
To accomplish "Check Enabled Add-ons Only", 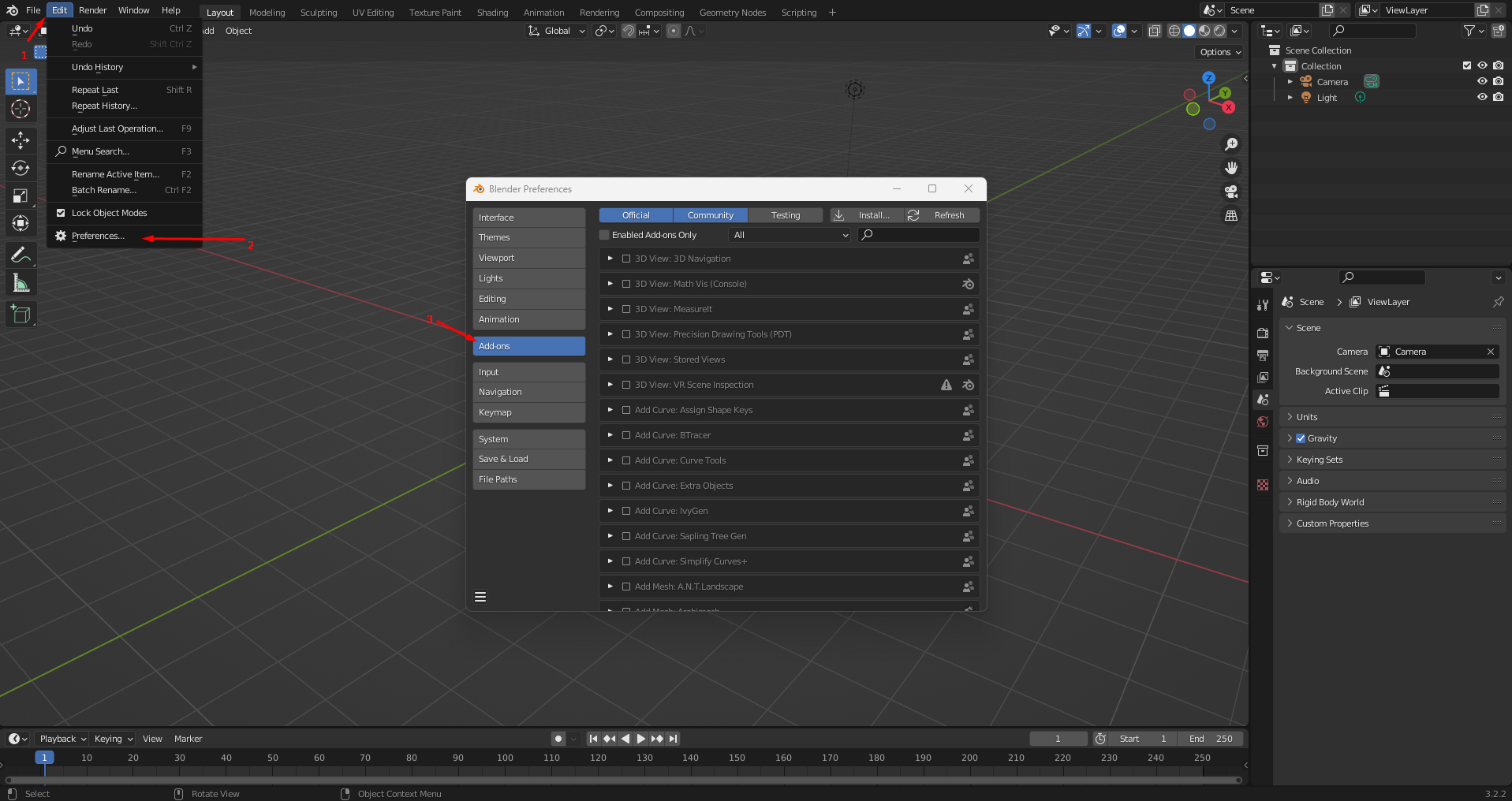I will point(605,235).
